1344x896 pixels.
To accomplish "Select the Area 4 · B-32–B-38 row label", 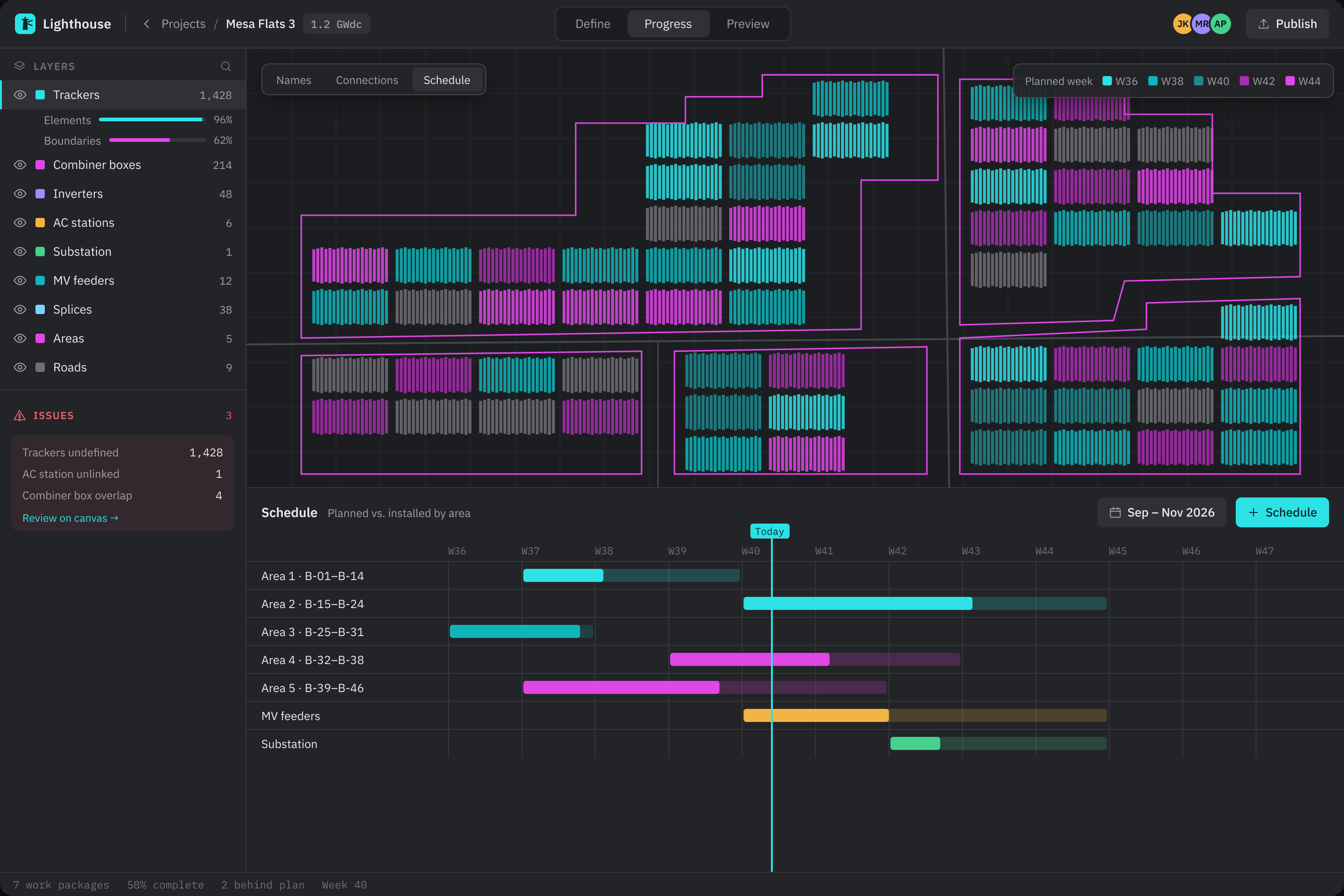I will (x=313, y=660).
